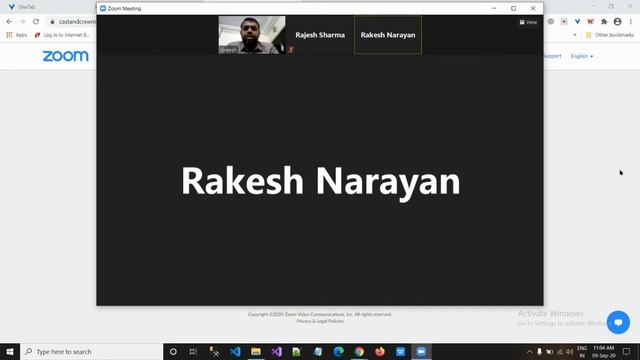Click the ENG IN language indicator
The height and width of the screenshot is (360, 640).
coord(582,351)
